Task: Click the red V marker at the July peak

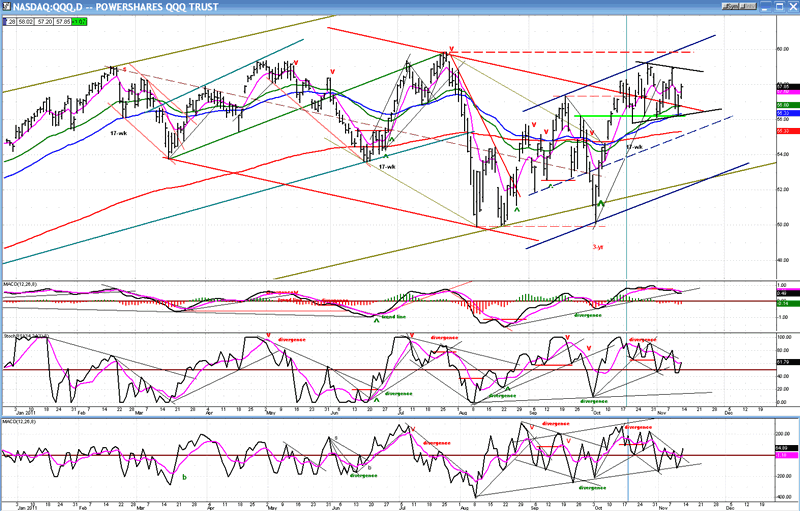Action: 452,49
